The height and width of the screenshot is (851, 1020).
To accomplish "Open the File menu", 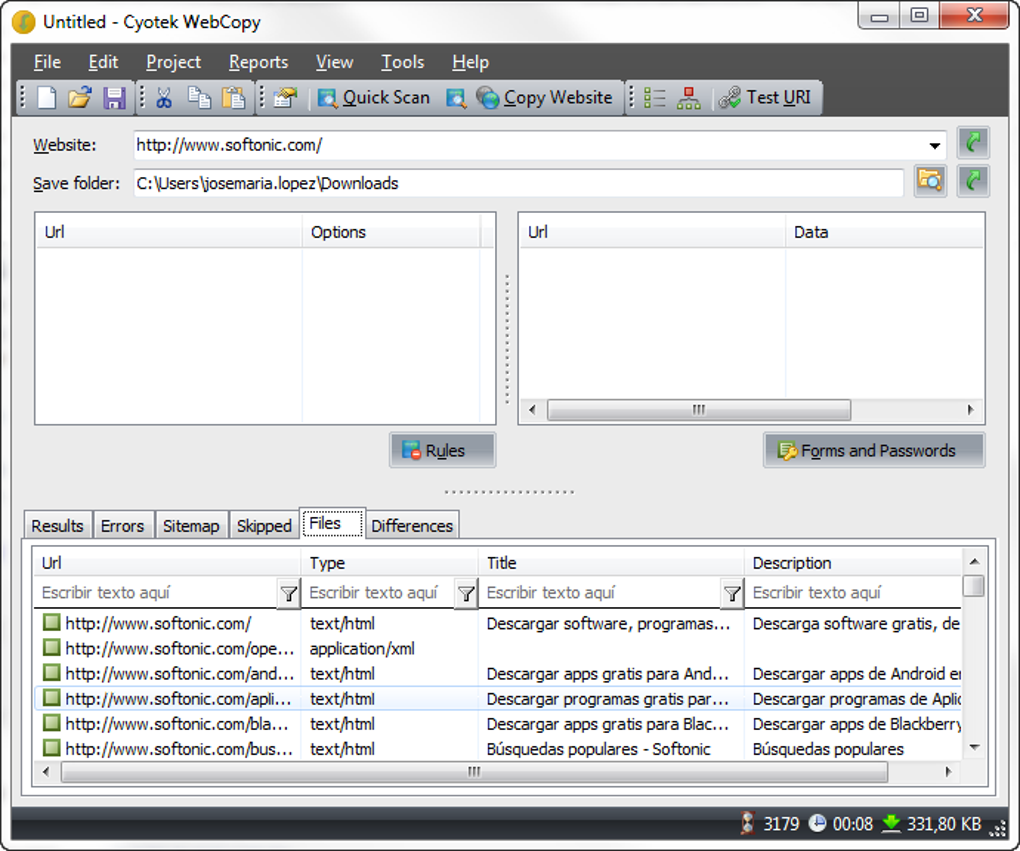I will pyautogui.click(x=47, y=62).
